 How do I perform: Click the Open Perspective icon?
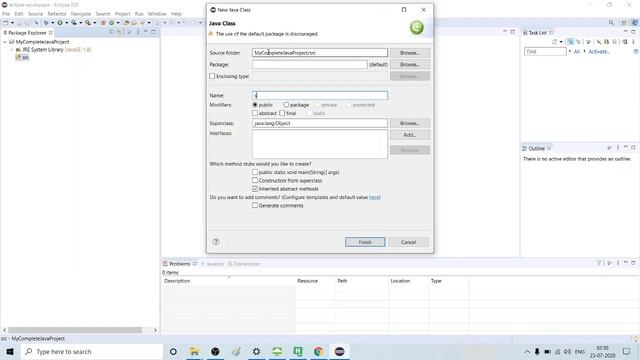(624, 22)
